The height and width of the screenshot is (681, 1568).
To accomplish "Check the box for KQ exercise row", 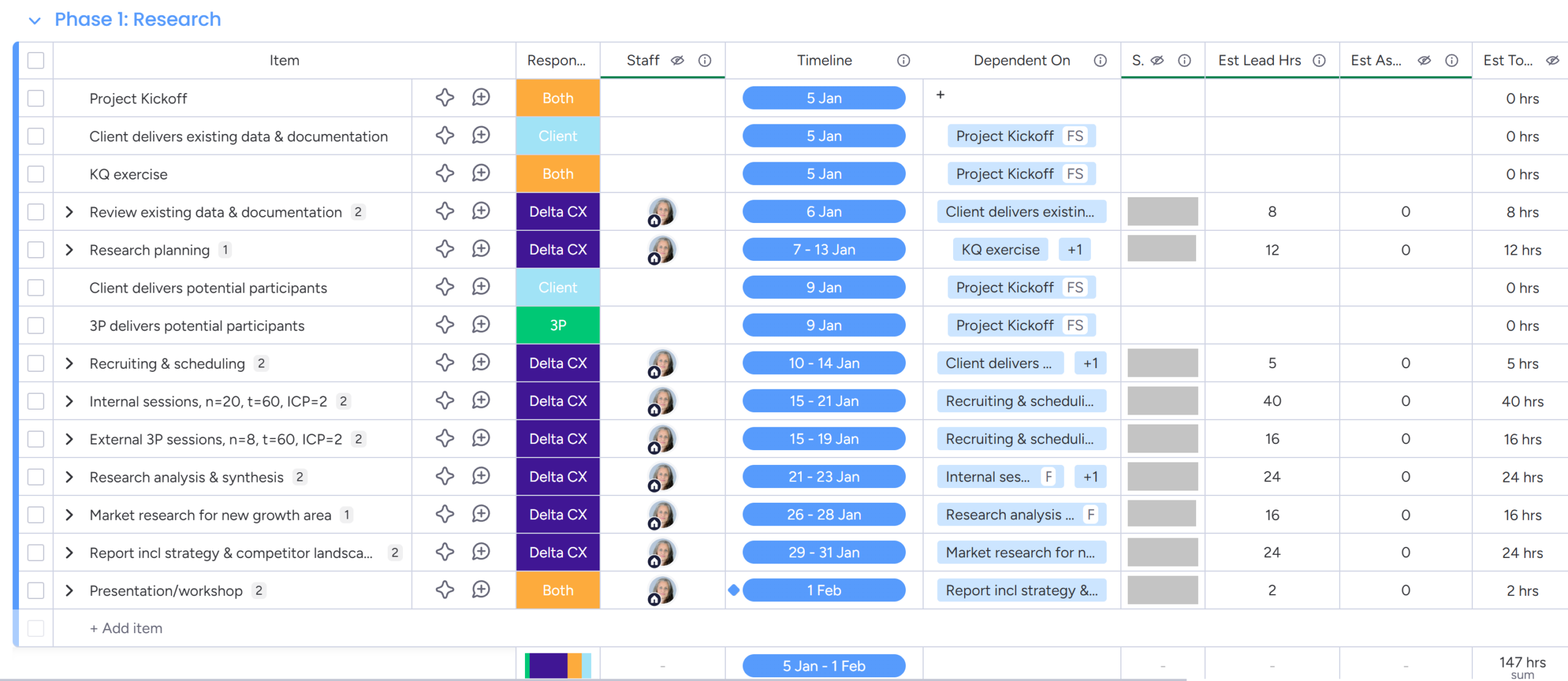I will [36, 174].
